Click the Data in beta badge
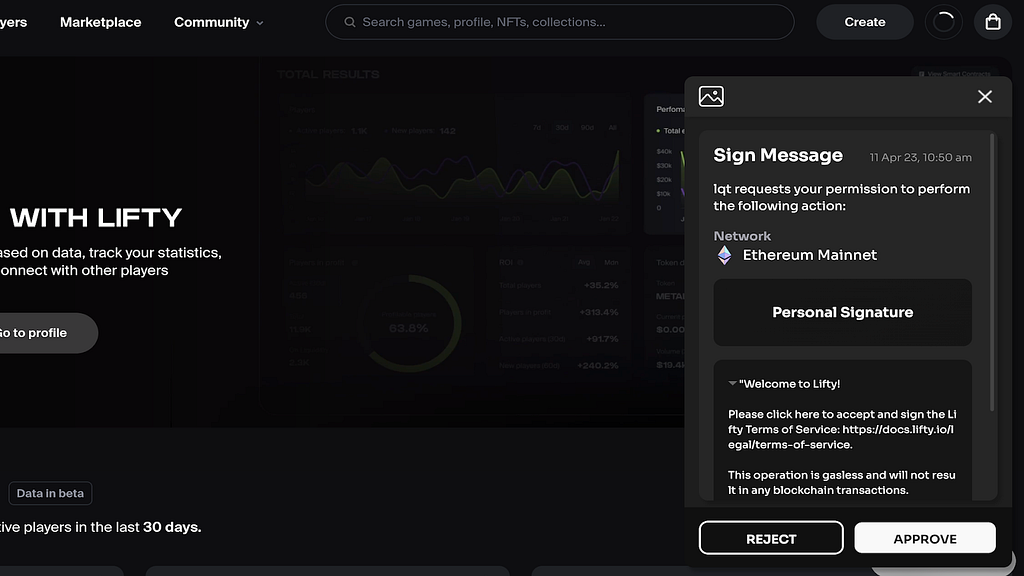 [50, 493]
